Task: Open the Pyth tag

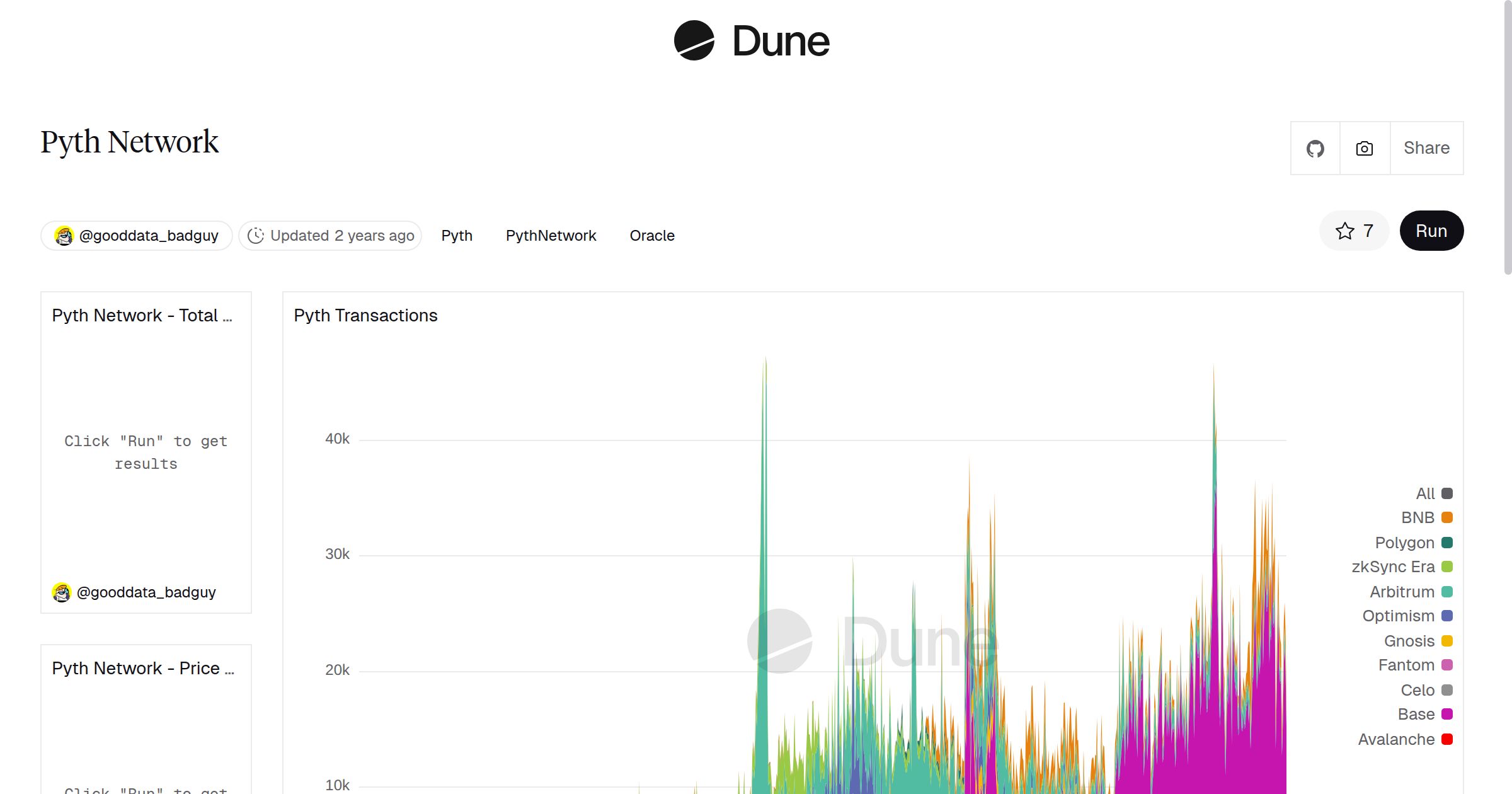Action: click(457, 235)
